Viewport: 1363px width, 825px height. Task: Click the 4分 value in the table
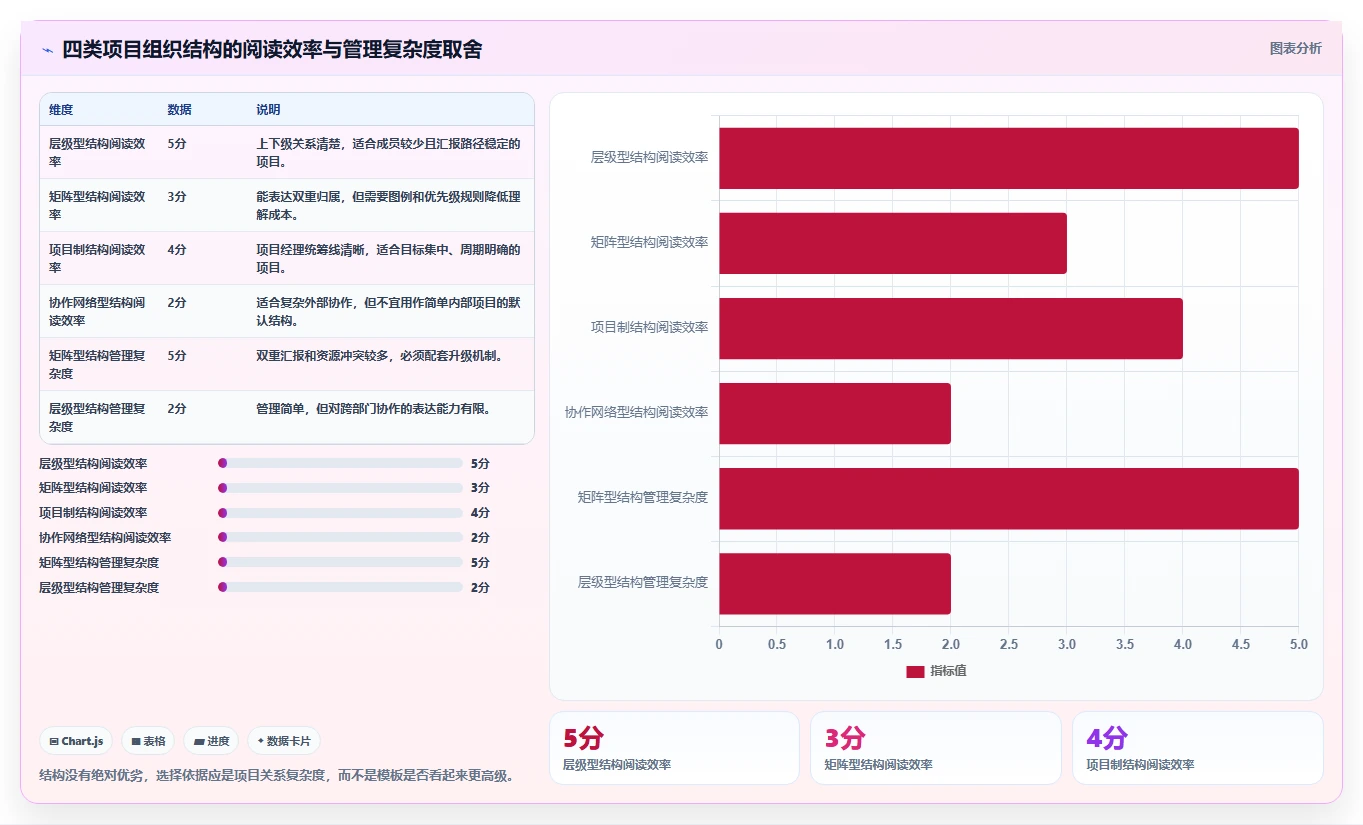coord(177,249)
